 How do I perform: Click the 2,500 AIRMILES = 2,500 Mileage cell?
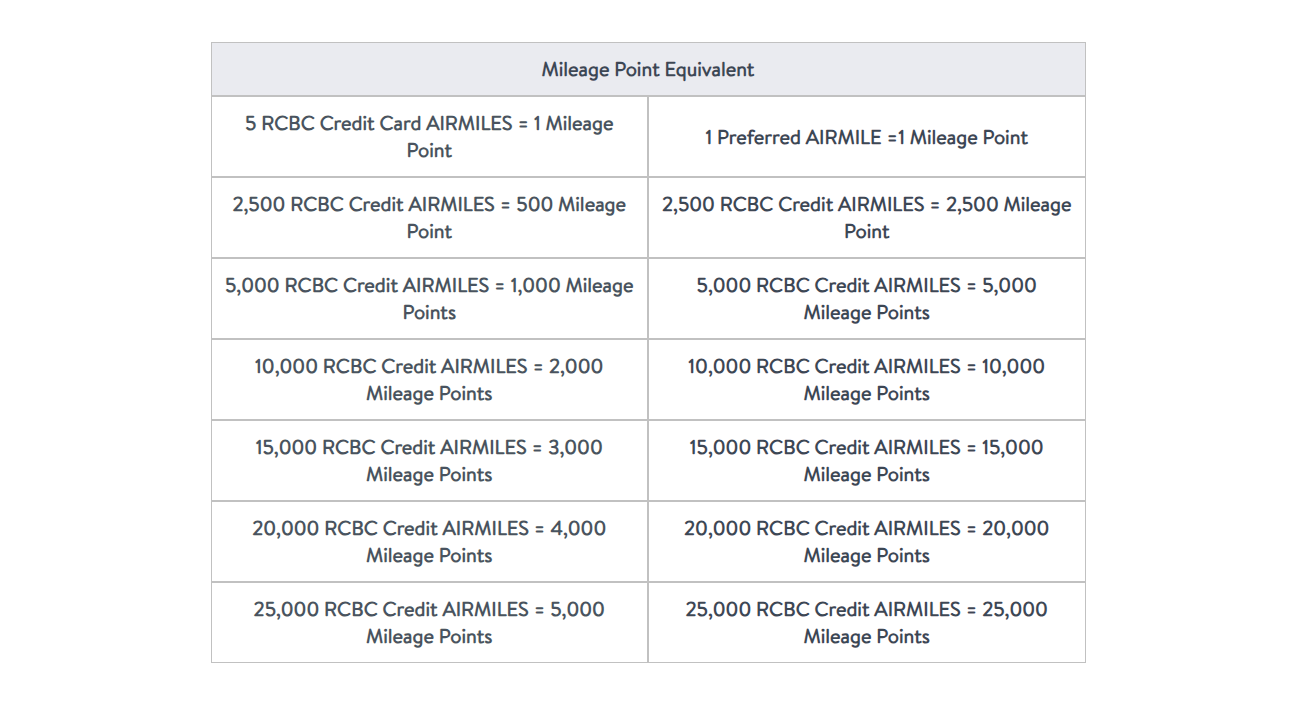(866, 218)
